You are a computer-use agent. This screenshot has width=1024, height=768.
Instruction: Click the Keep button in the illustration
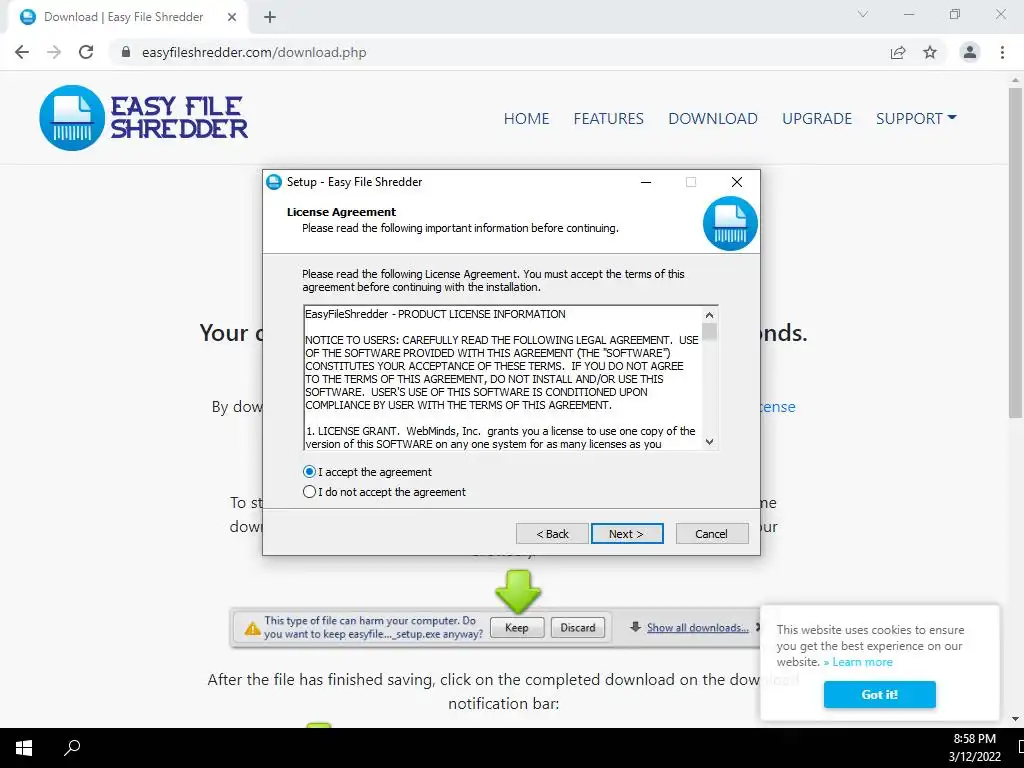pyautogui.click(x=517, y=628)
